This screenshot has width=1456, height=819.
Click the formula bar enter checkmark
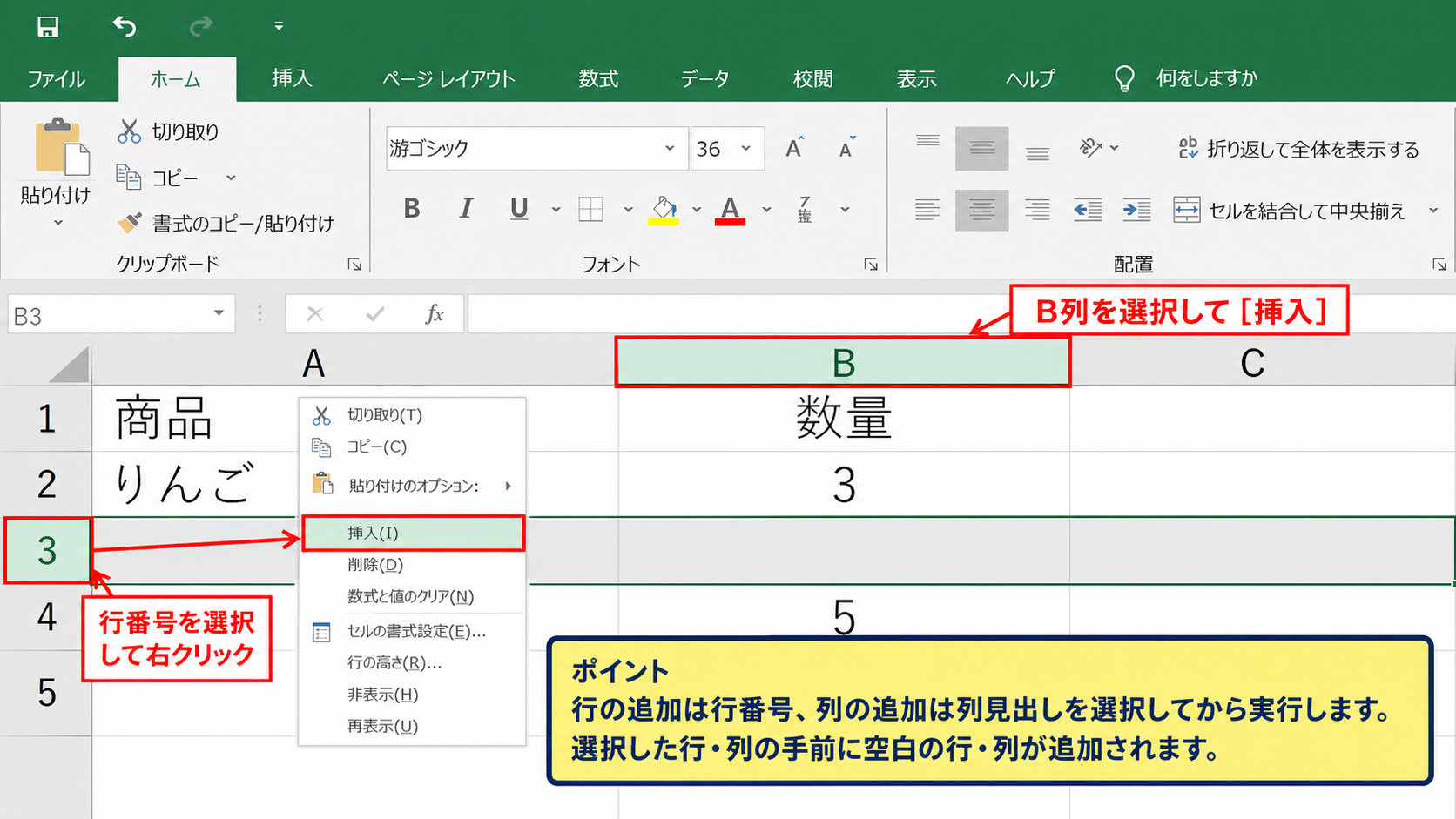[375, 314]
